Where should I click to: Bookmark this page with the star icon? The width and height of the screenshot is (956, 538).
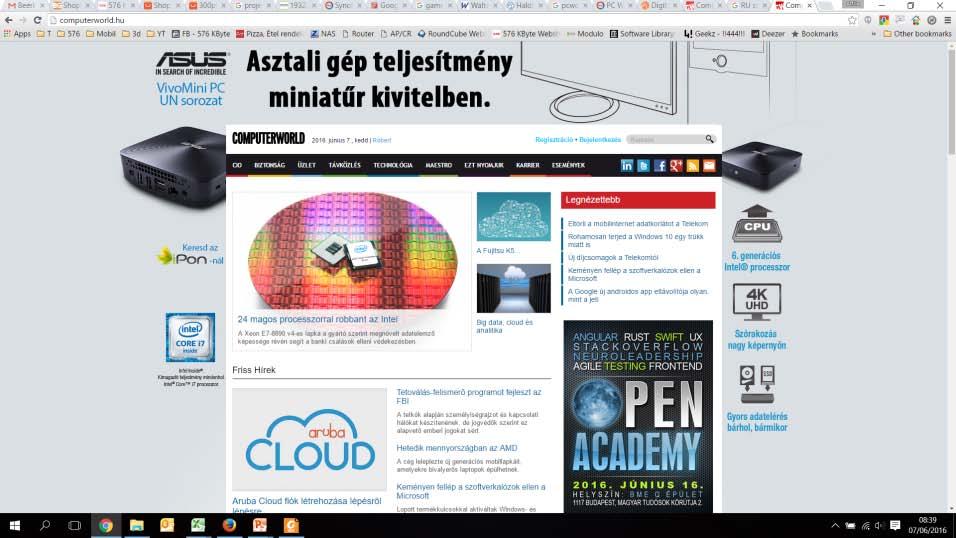[852, 20]
